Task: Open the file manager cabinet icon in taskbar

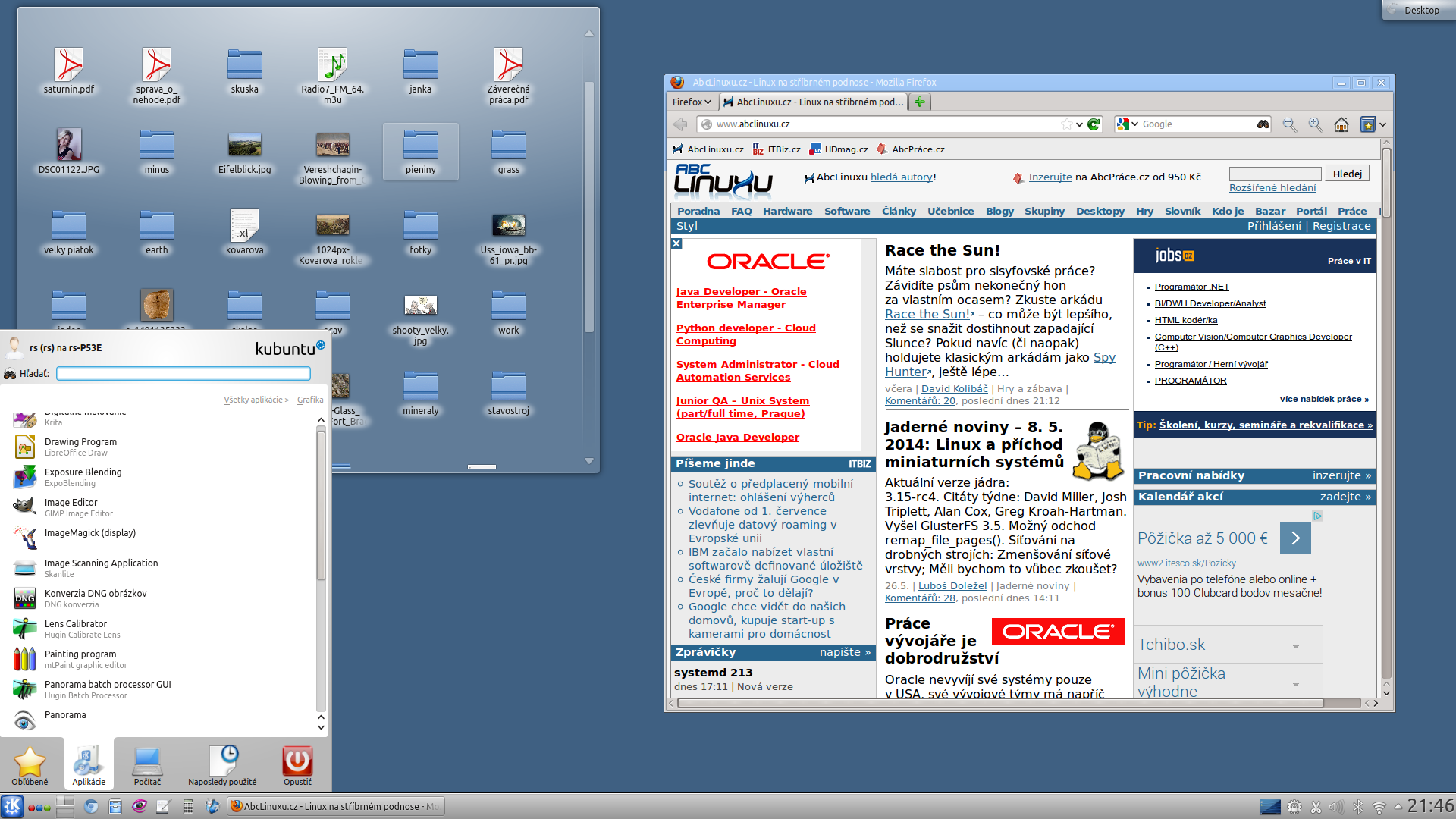Action: click(115, 806)
